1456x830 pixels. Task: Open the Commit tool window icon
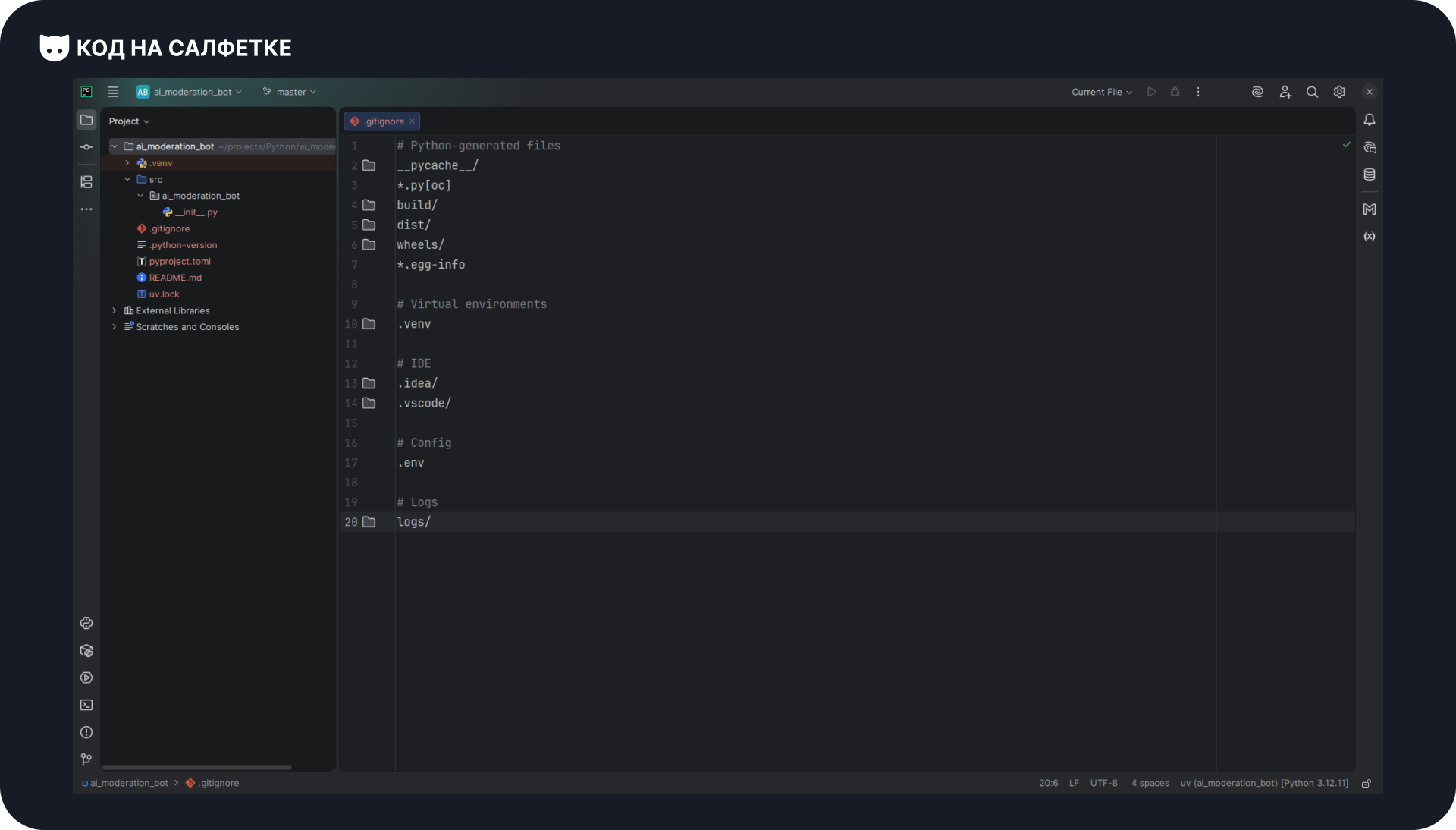click(86, 147)
